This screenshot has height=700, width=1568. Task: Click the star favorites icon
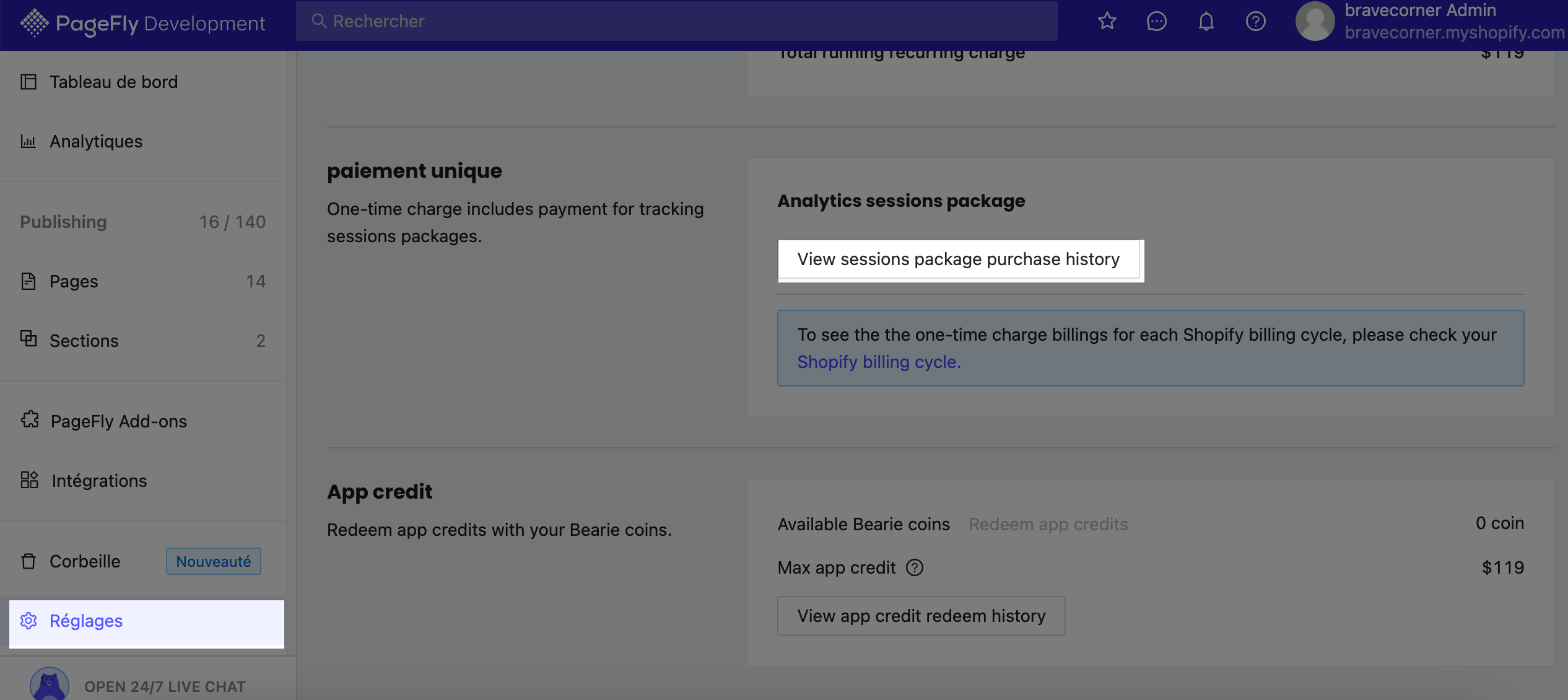pyautogui.click(x=1107, y=21)
